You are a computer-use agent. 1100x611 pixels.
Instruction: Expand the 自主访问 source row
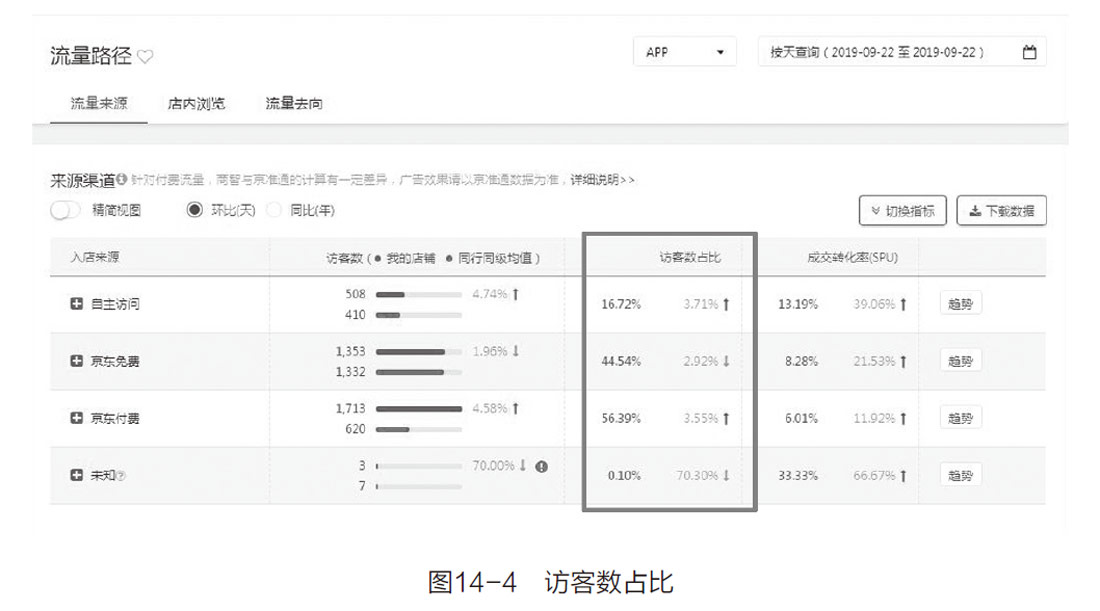click(x=77, y=304)
